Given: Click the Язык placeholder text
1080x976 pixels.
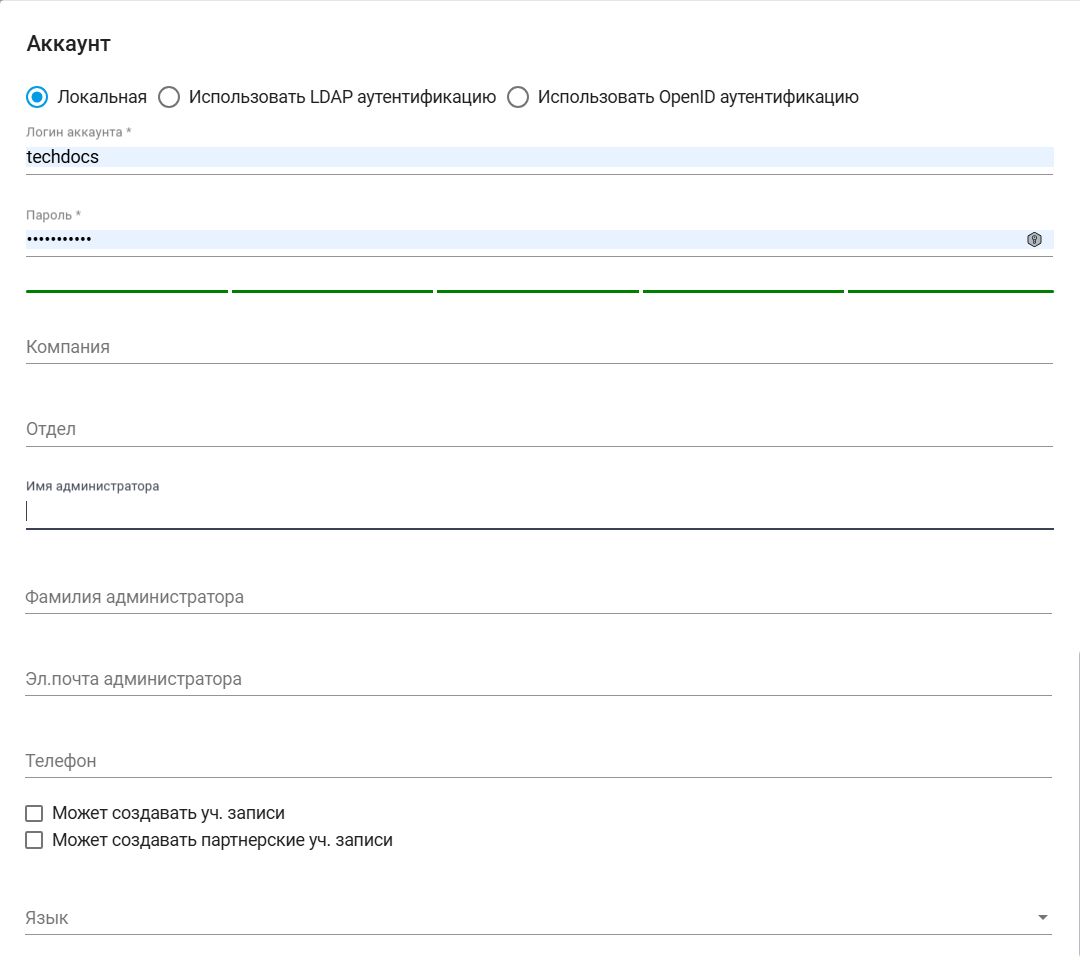Looking at the screenshot, I should point(47,918).
